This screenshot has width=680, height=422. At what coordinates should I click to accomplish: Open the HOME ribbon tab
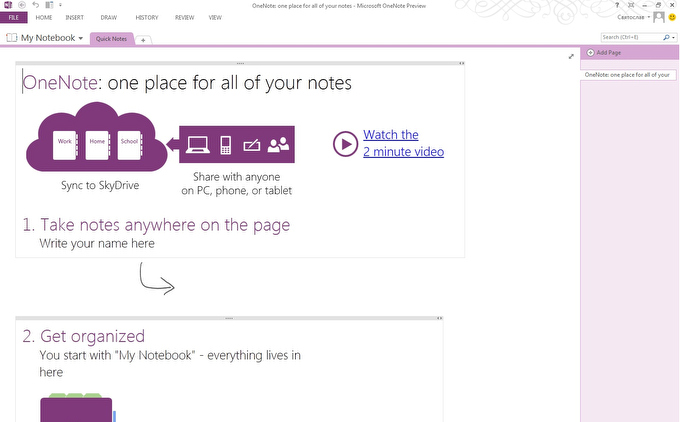(44, 18)
